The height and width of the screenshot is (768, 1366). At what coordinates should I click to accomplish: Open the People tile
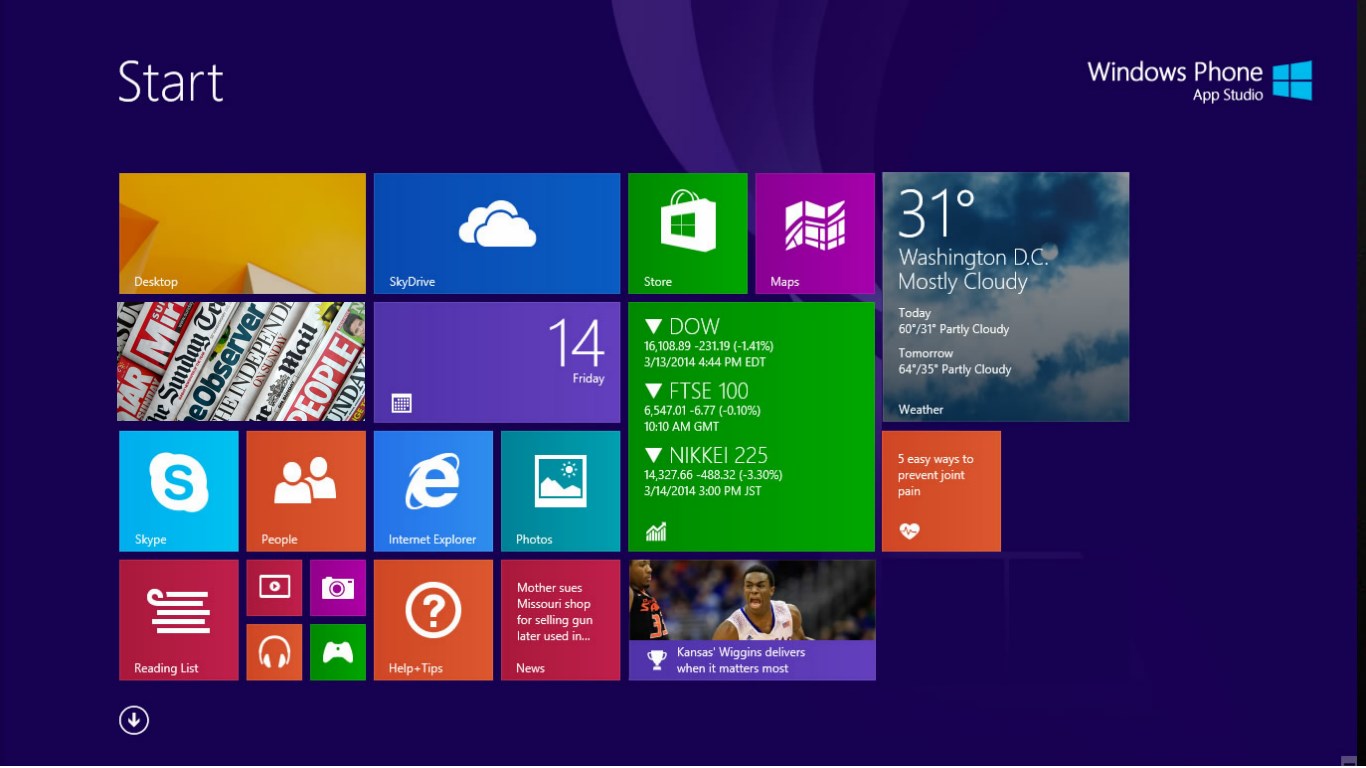[x=306, y=491]
